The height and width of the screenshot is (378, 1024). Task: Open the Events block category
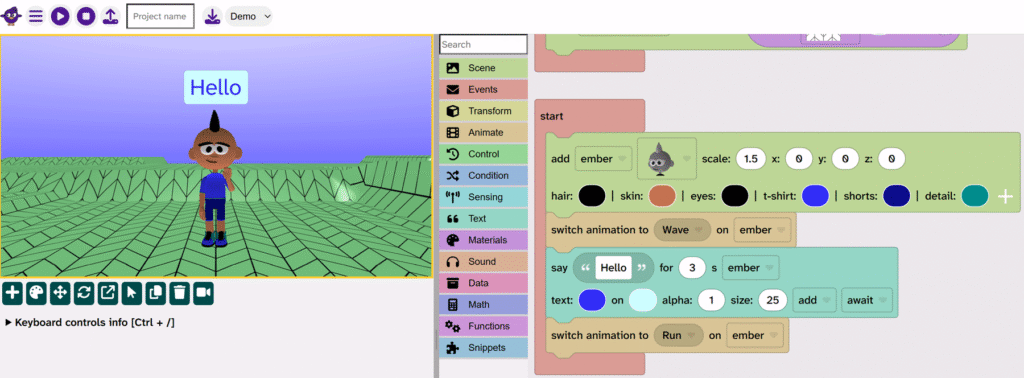coord(483,89)
